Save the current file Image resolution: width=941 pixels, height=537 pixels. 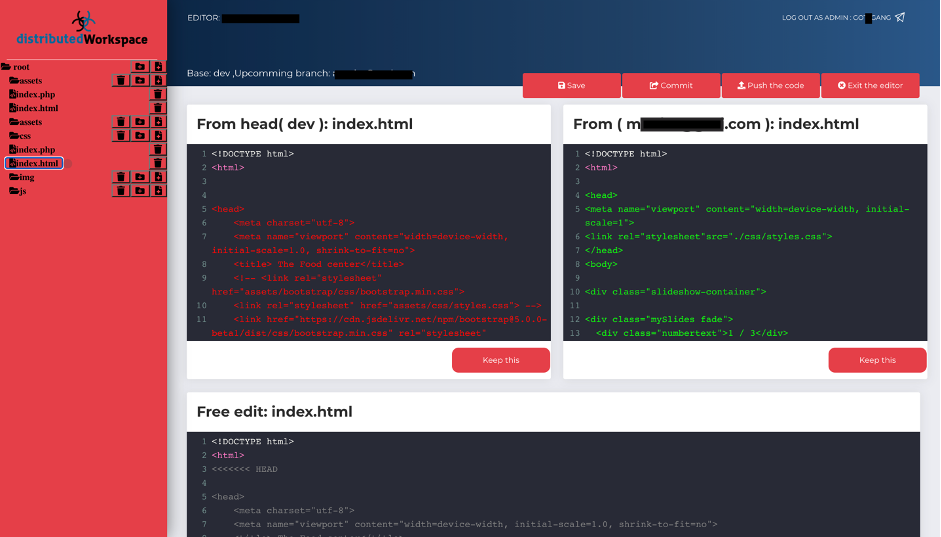571,86
